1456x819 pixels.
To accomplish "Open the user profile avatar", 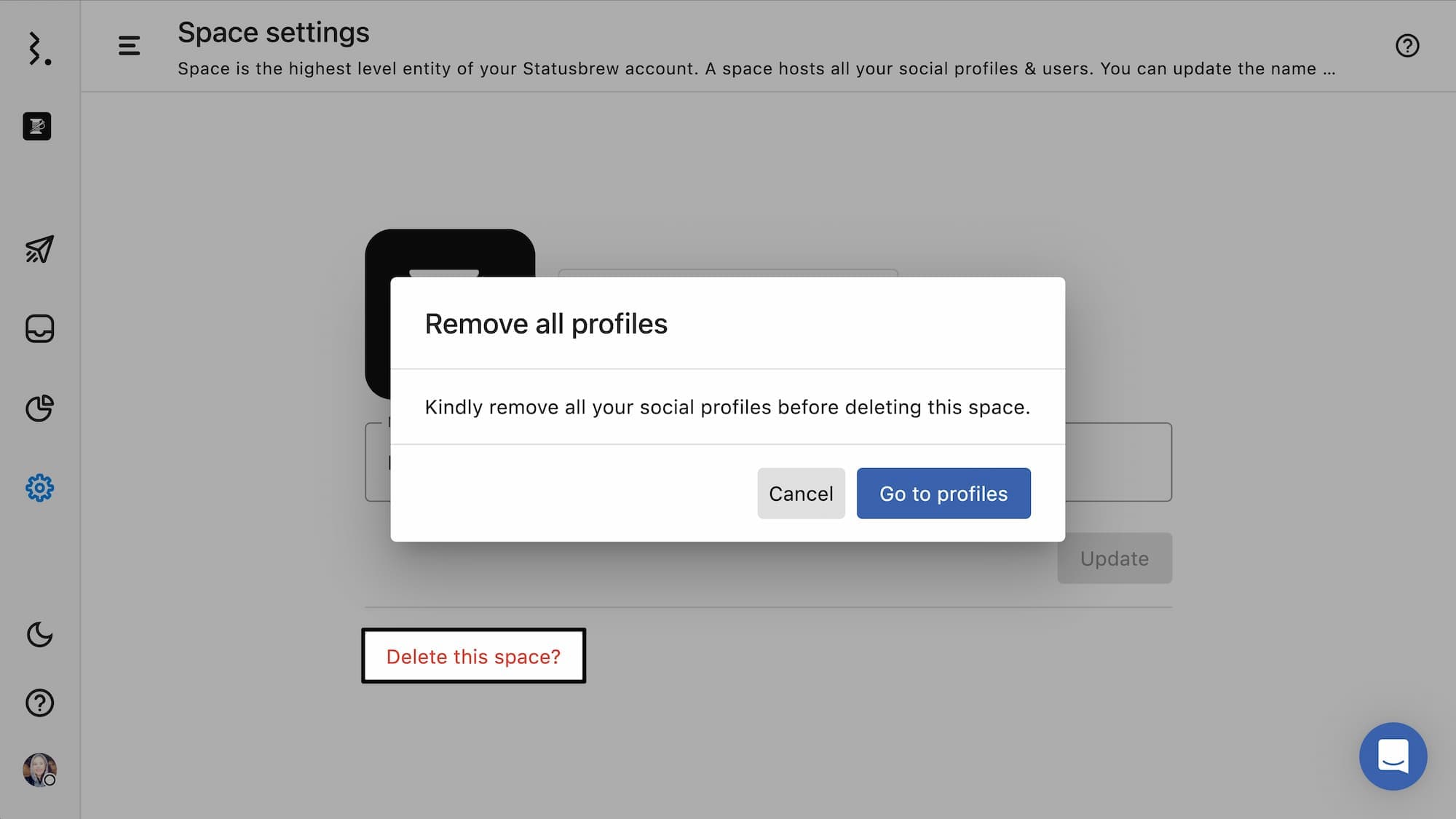I will tap(39, 769).
